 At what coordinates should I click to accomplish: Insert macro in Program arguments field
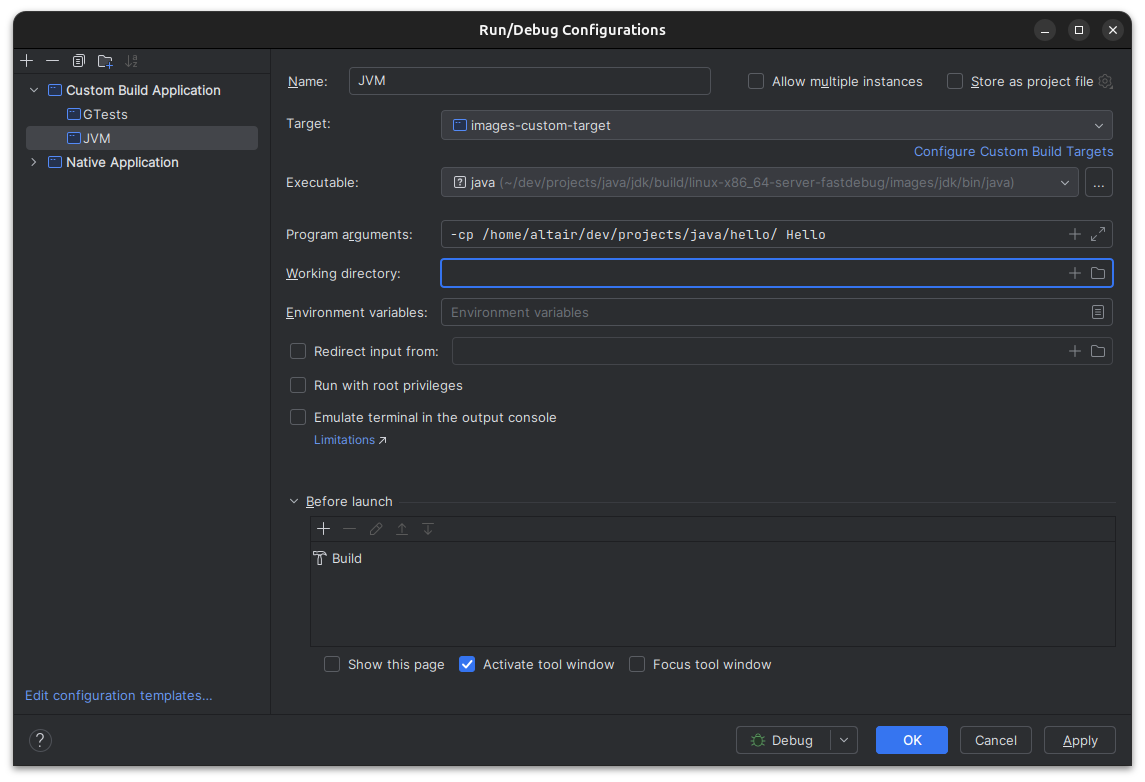(x=1074, y=234)
